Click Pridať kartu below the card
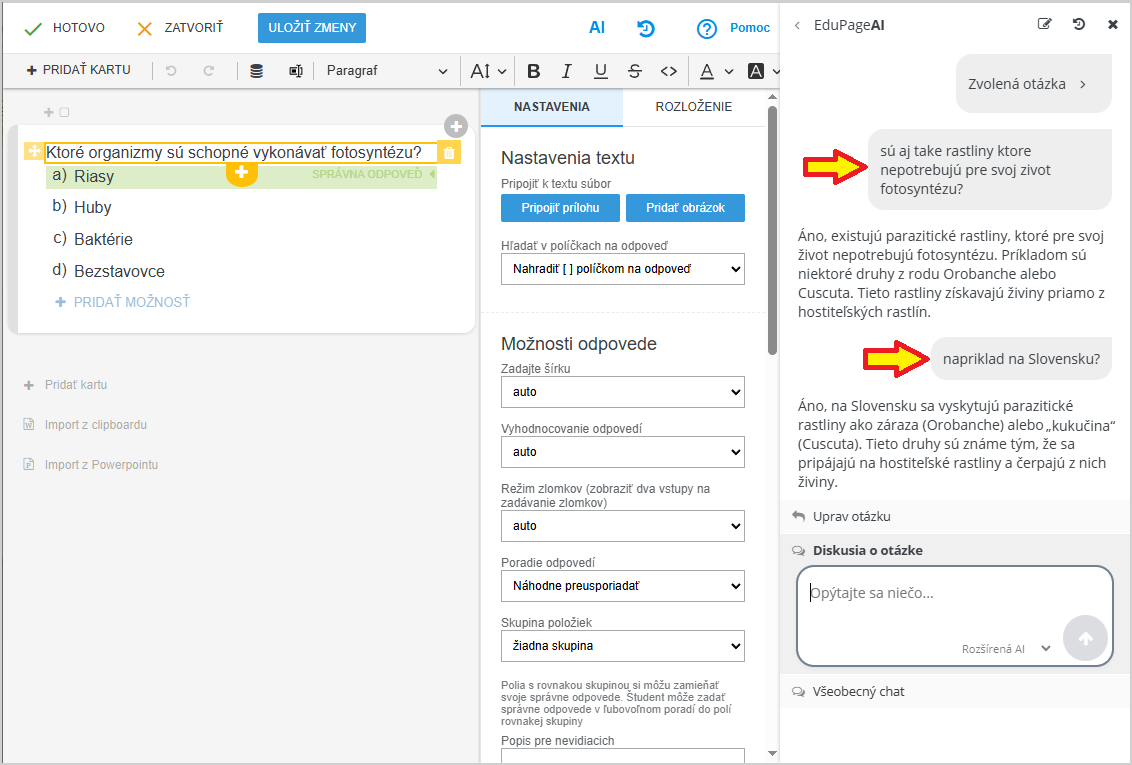Screen dimensions: 1132x765 66,385
